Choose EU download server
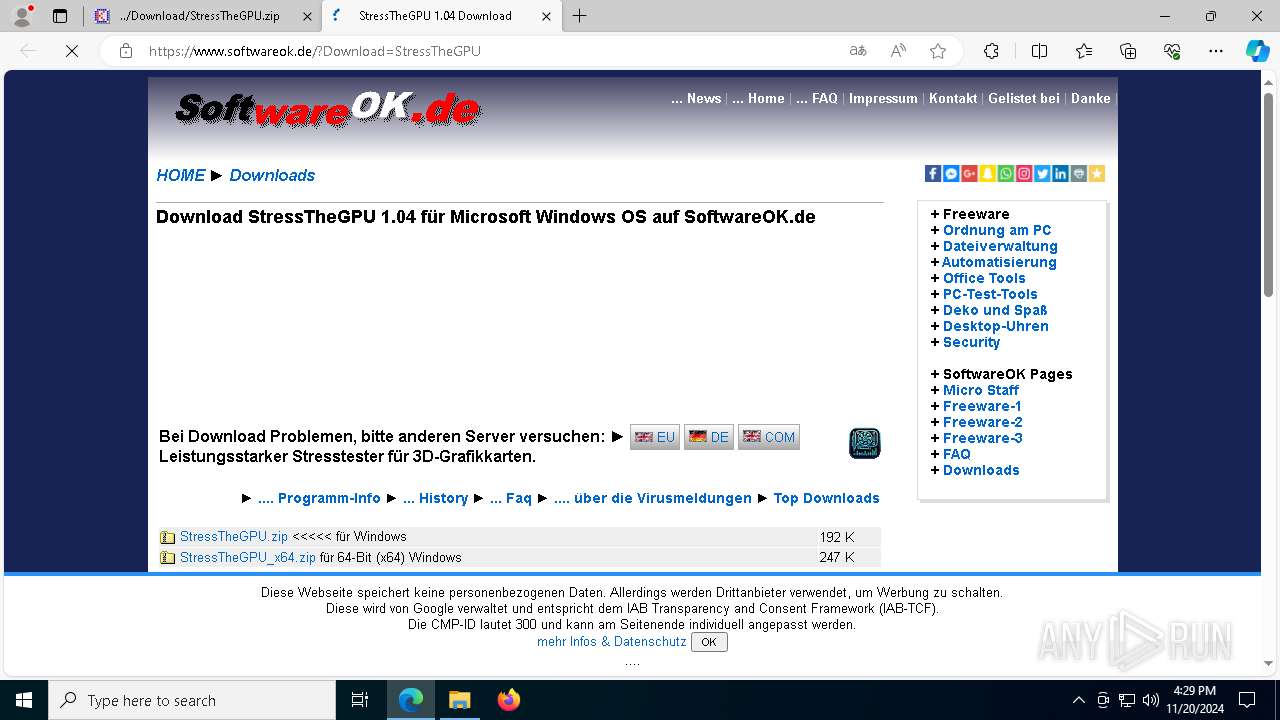The image size is (1280, 720). [x=655, y=437]
